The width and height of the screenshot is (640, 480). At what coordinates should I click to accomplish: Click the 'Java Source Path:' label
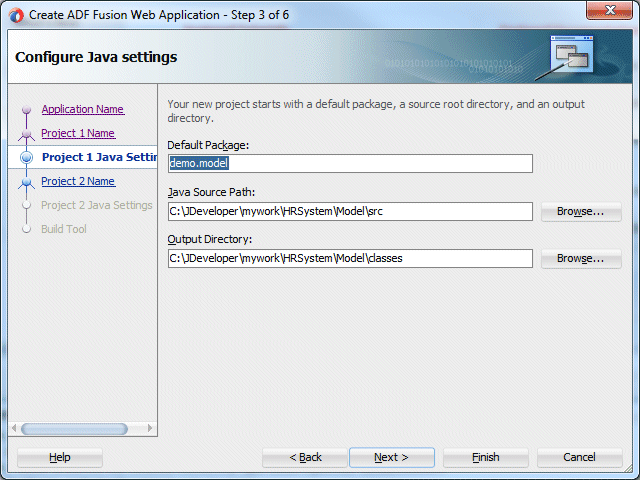point(211,192)
